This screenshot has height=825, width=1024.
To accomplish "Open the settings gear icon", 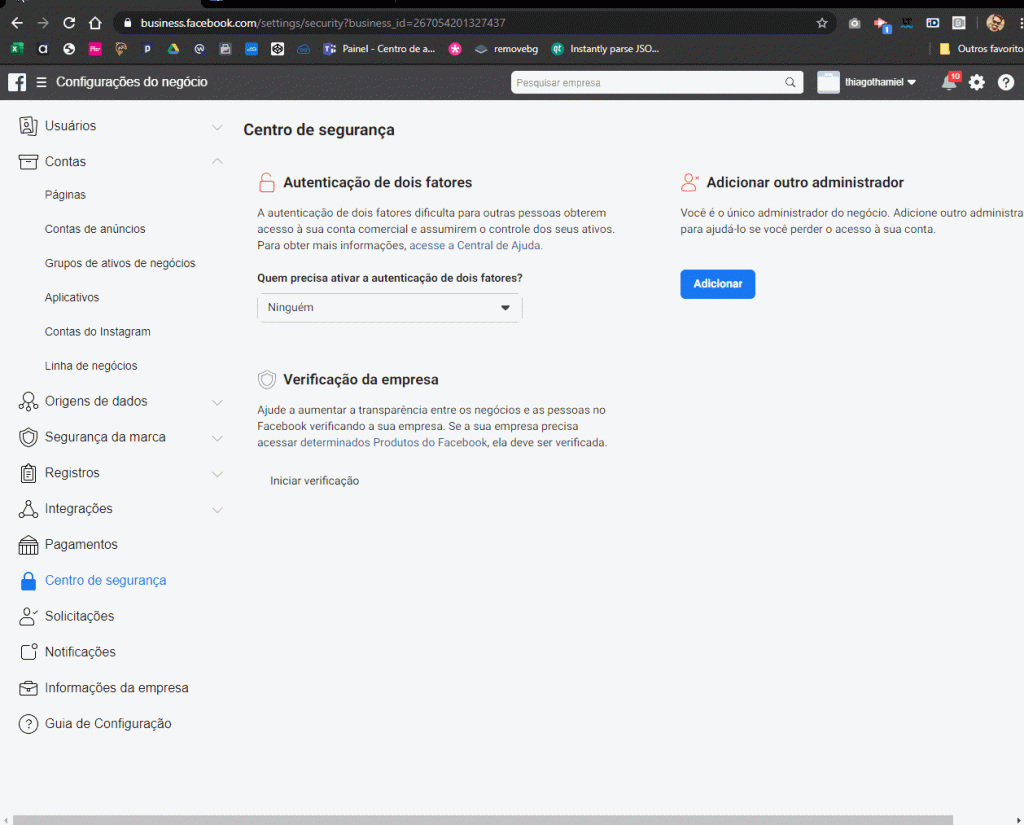I will [977, 83].
